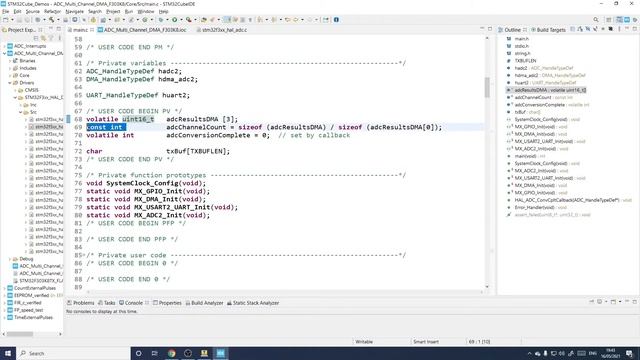Switch to the blue Device Configuration perspective icon
640x360 pixels.
627,20
